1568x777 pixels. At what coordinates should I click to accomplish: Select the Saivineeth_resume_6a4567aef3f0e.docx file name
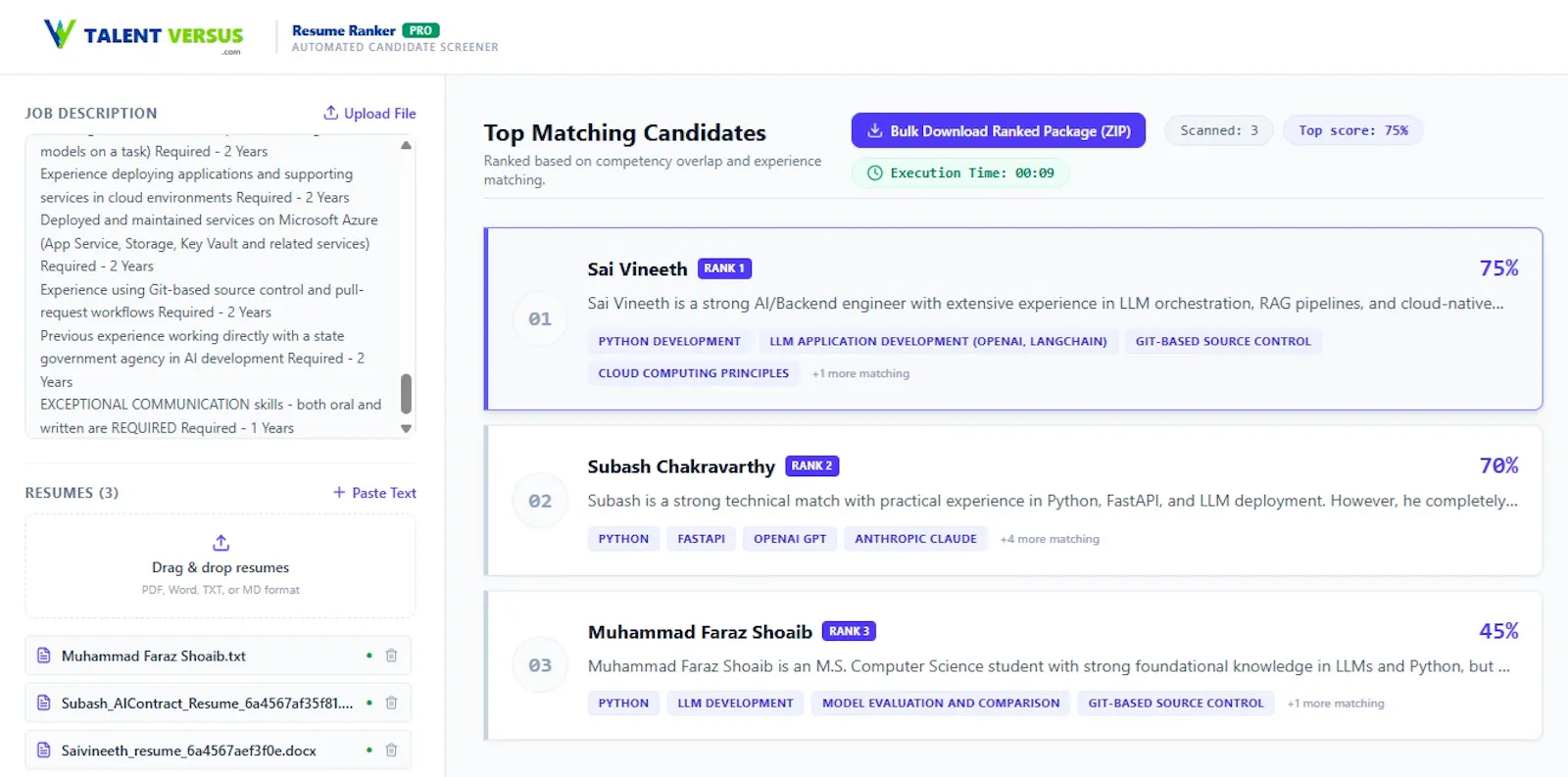click(x=189, y=751)
